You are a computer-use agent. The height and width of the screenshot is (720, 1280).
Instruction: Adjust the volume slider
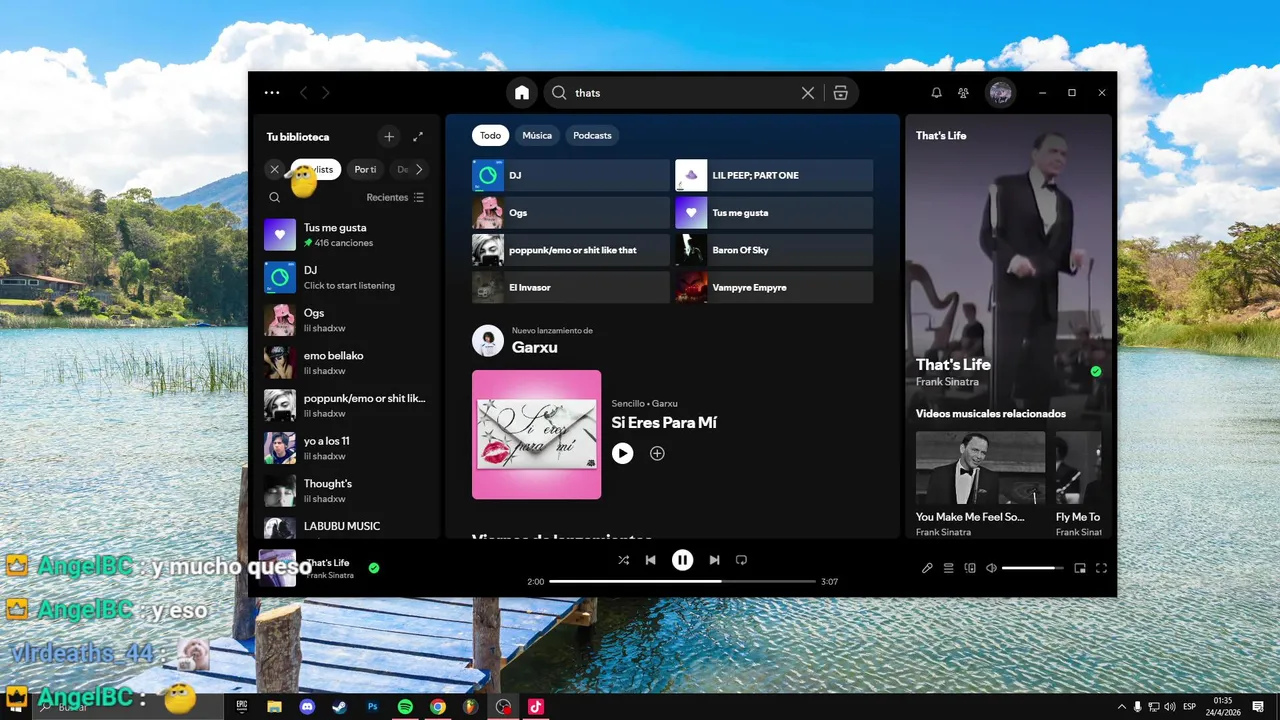[x=1033, y=568]
